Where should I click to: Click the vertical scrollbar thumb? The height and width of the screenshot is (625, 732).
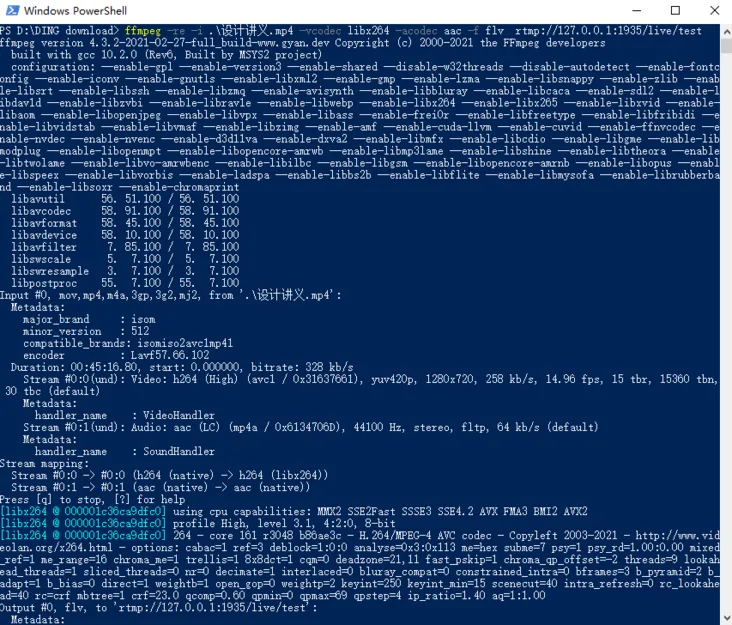[x=726, y=46]
